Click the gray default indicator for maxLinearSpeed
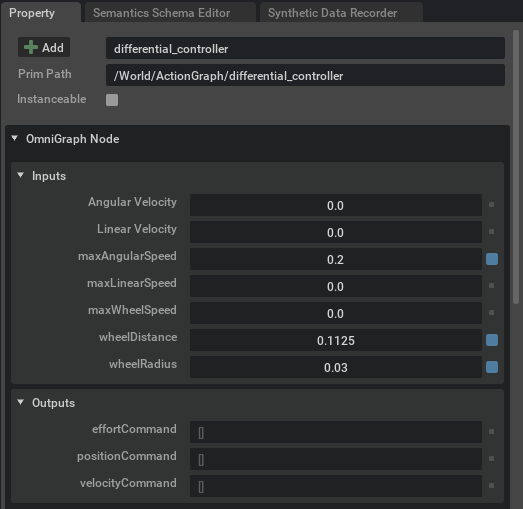The image size is (523, 509). click(x=491, y=286)
